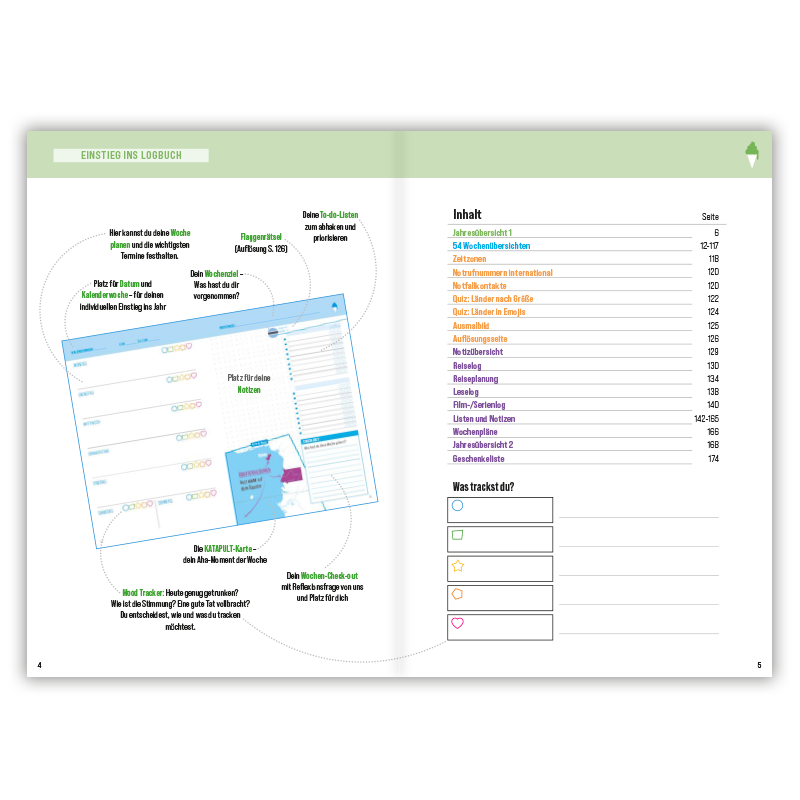Tap the pink heart tracker symbol

[458, 623]
